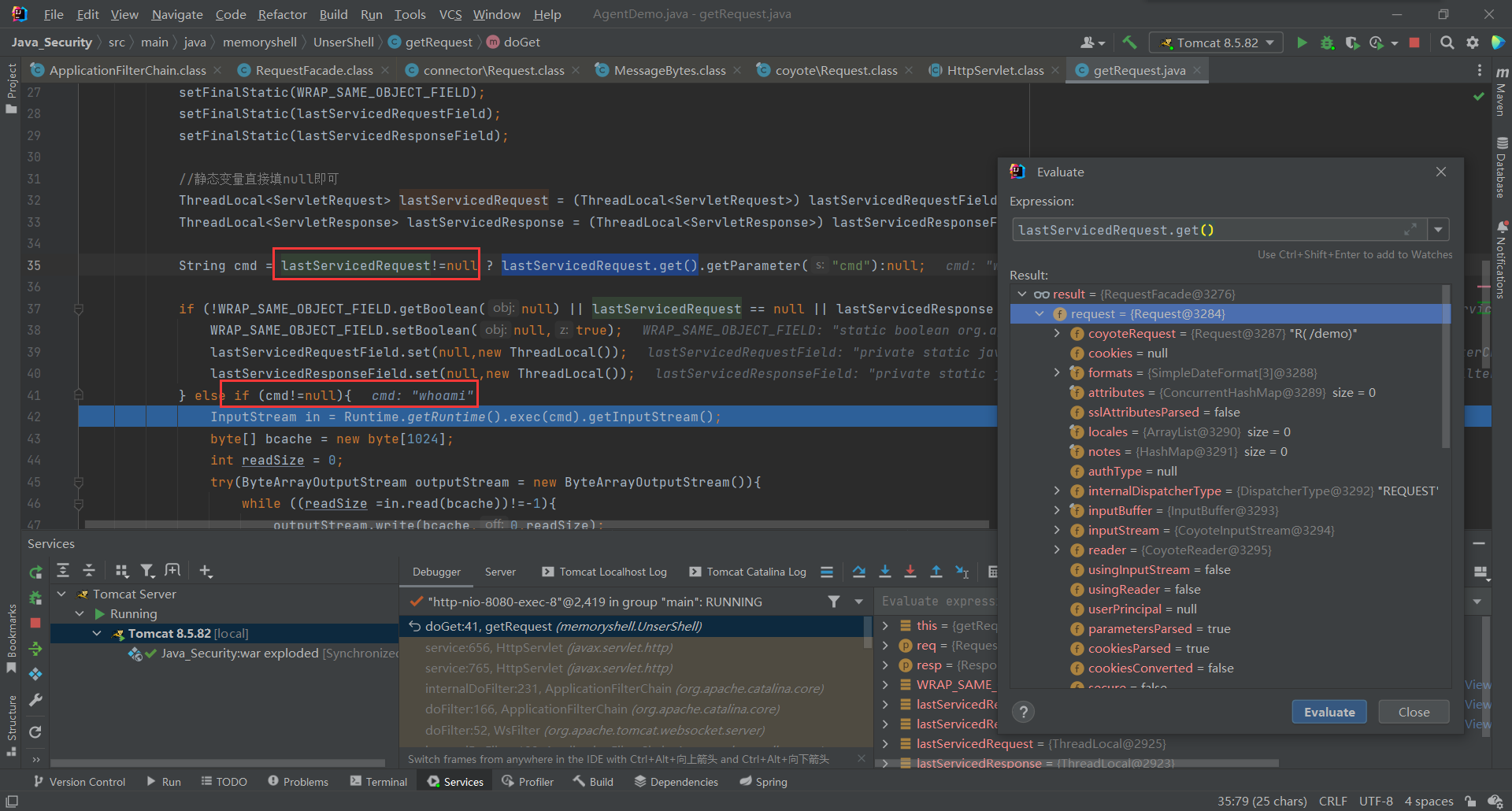Open the Problems tool window
This screenshot has width=1512, height=811.
(298, 781)
